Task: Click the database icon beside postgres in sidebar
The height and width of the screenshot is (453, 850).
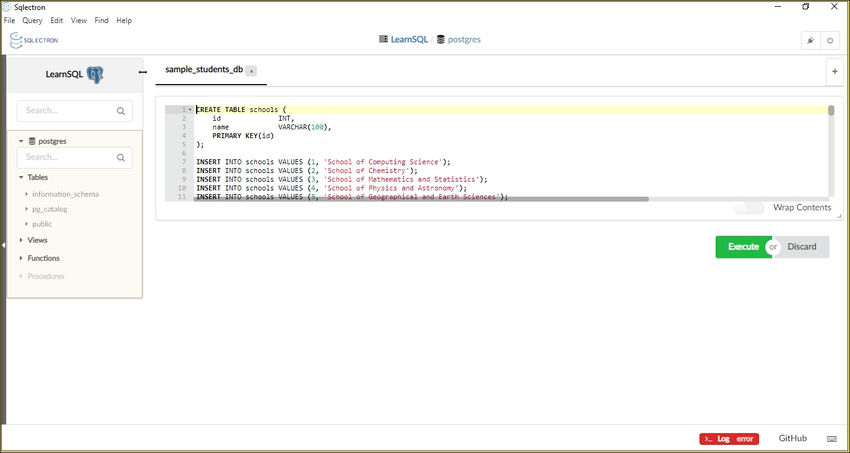Action: point(32,141)
